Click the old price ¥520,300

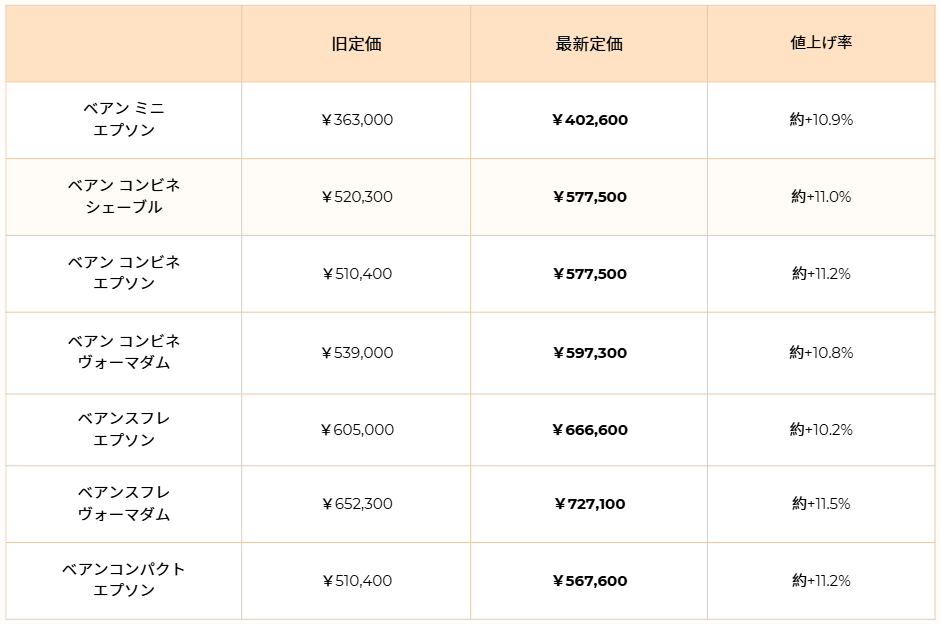357,197
